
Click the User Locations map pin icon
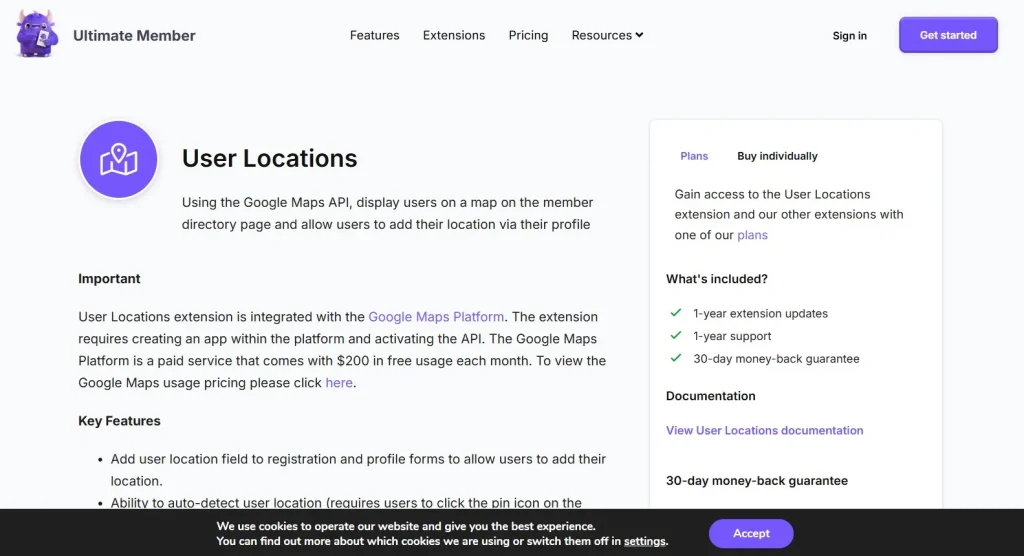click(x=118, y=159)
